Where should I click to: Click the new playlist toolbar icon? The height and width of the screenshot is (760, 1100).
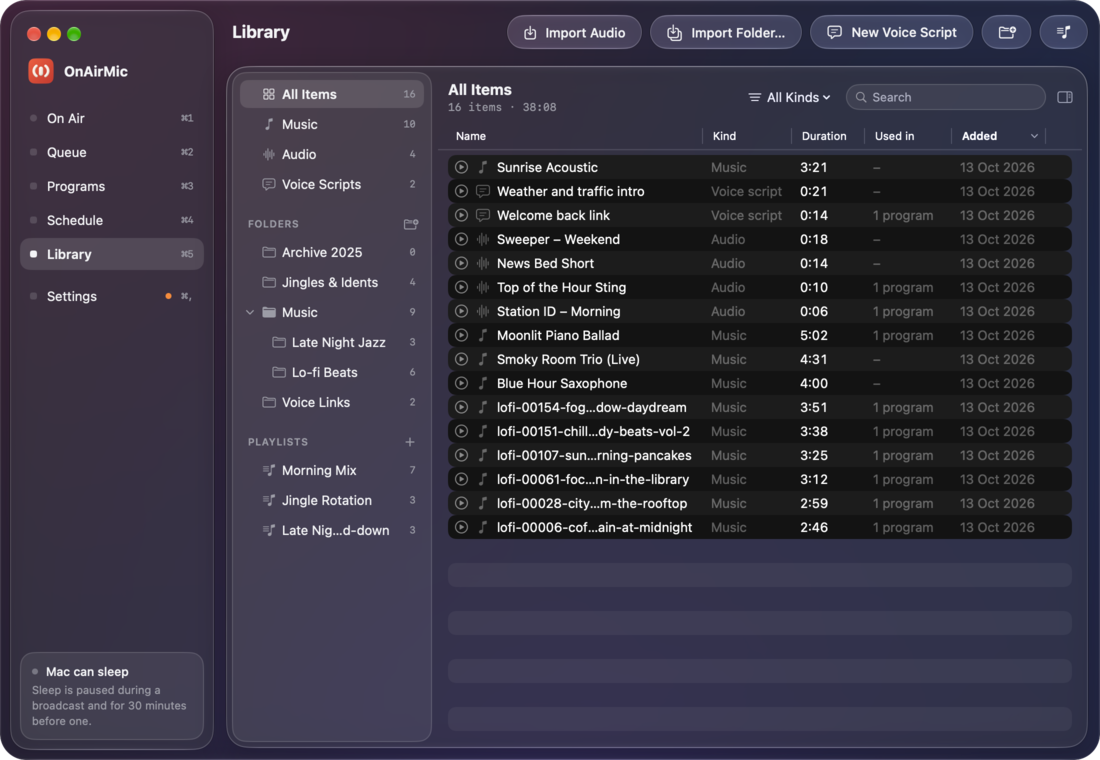[1064, 32]
